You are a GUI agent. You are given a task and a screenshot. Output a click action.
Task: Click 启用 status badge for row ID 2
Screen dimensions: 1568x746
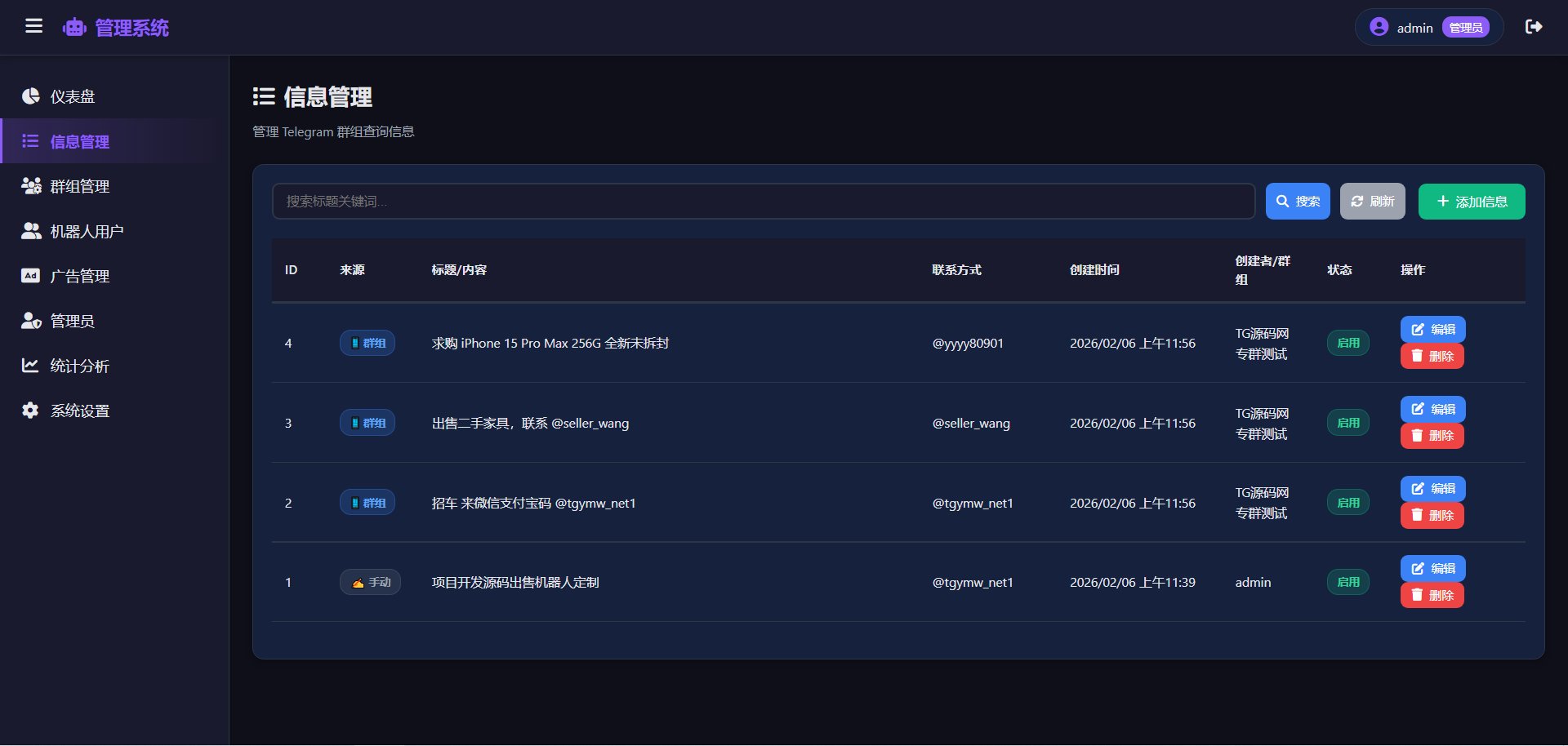(1347, 503)
